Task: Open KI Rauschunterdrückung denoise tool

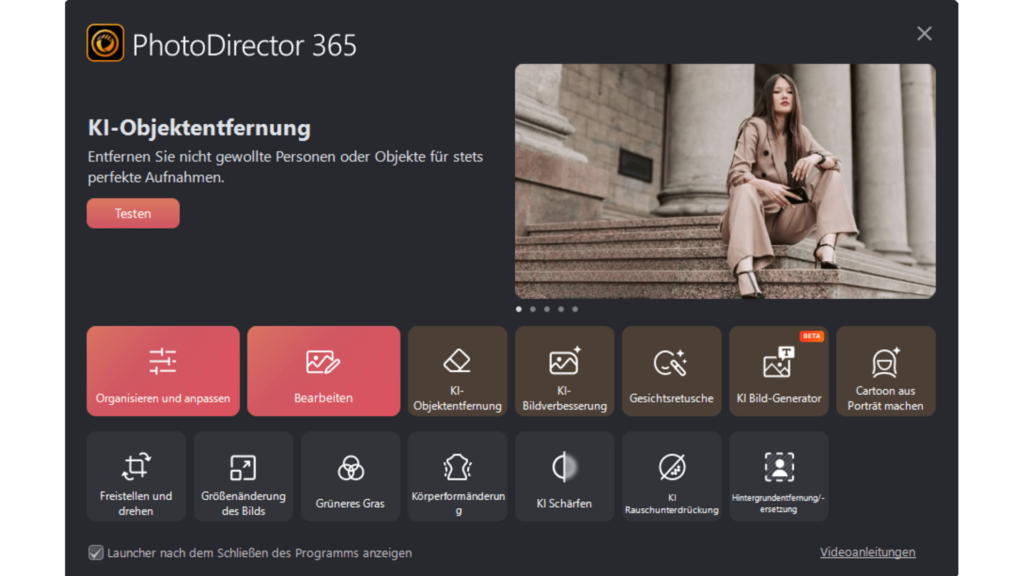Action: pos(671,476)
